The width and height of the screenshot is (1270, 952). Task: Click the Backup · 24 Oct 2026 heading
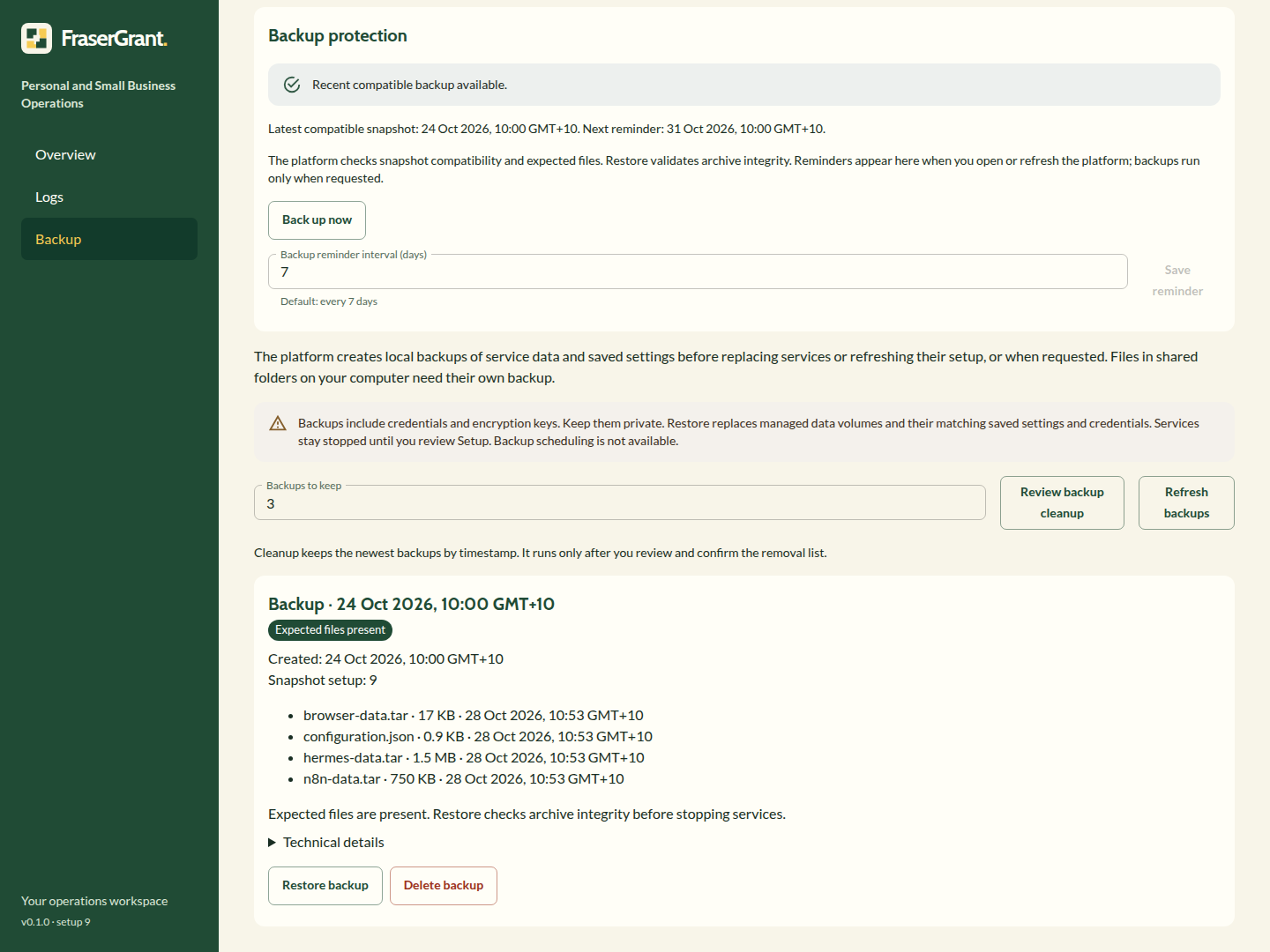[411, 605]
